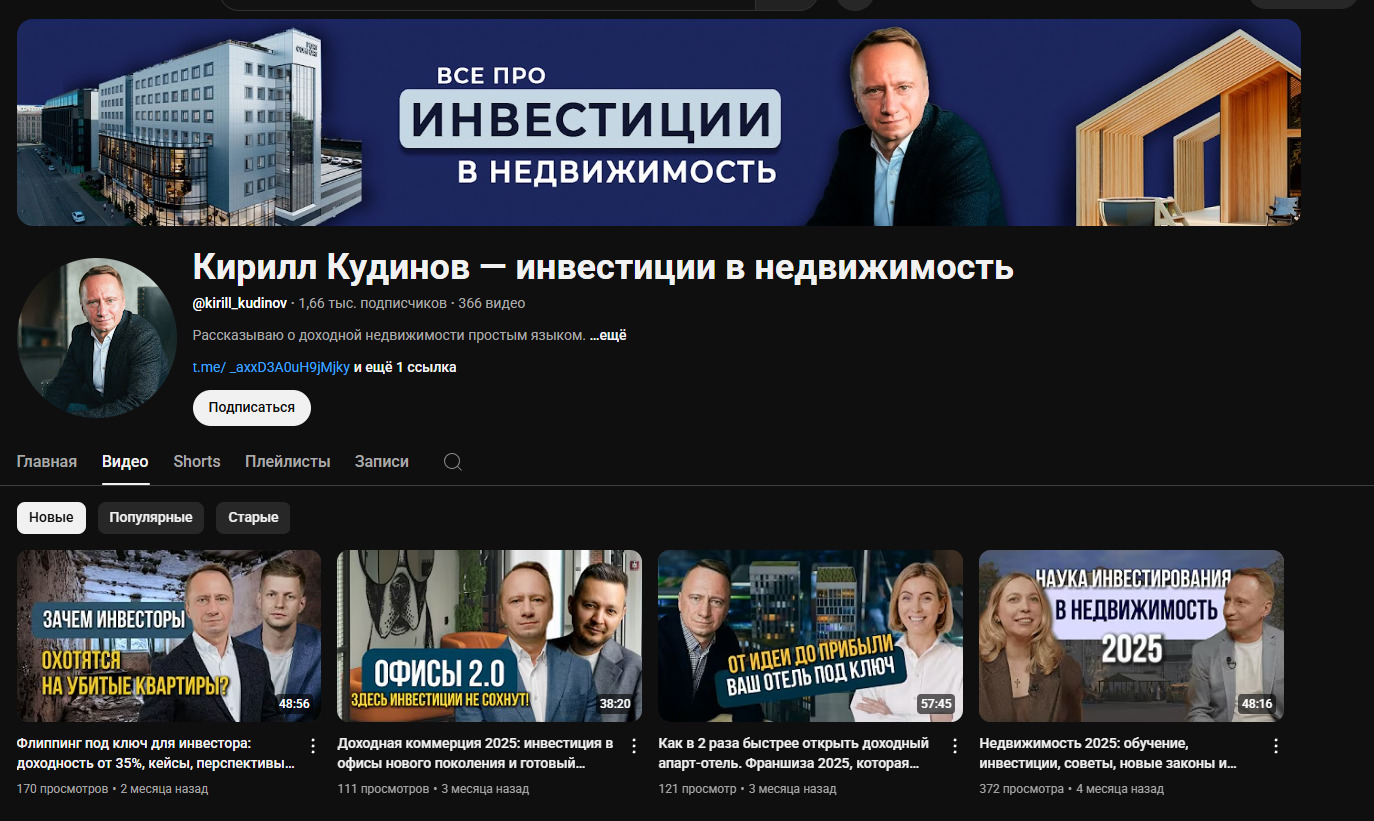Open the t.me Telegram link
This screenshot has height=821, width=1374.
click(x=271, y=368)
